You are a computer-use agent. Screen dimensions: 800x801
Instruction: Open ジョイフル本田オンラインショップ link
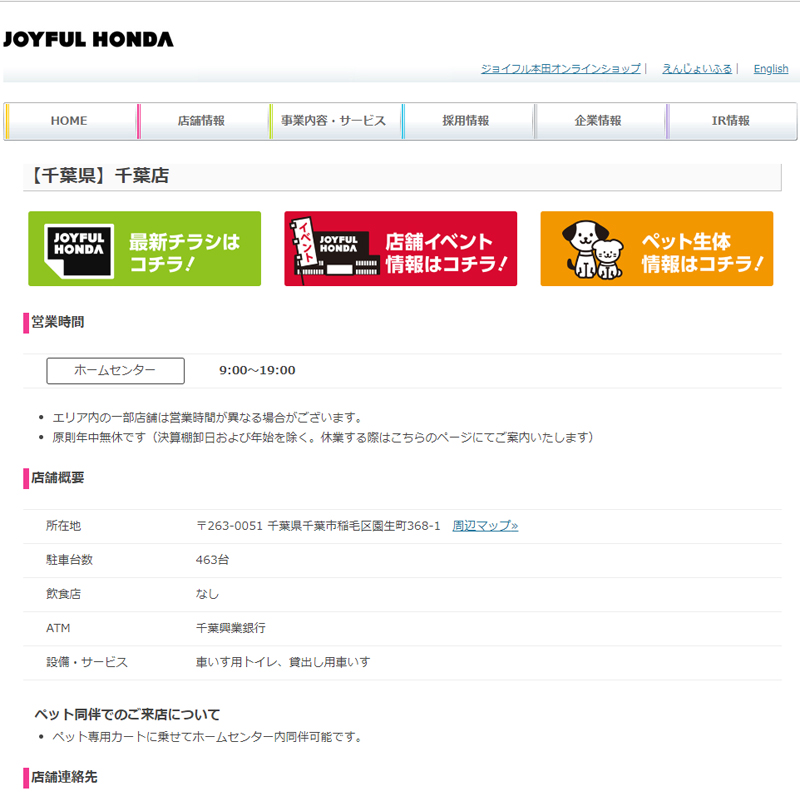click(560, 68)
